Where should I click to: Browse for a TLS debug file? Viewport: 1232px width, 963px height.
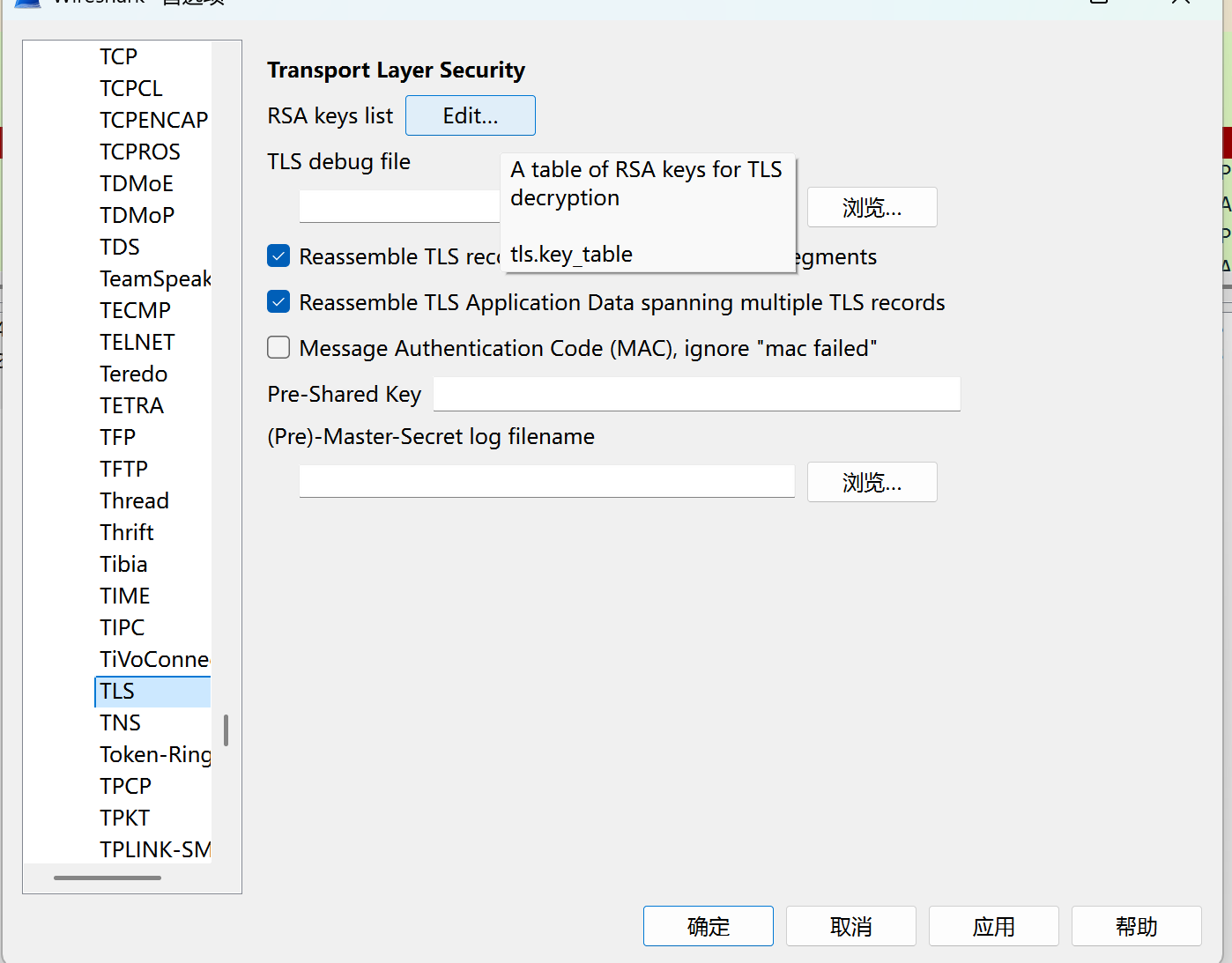[x=872, y=207]
